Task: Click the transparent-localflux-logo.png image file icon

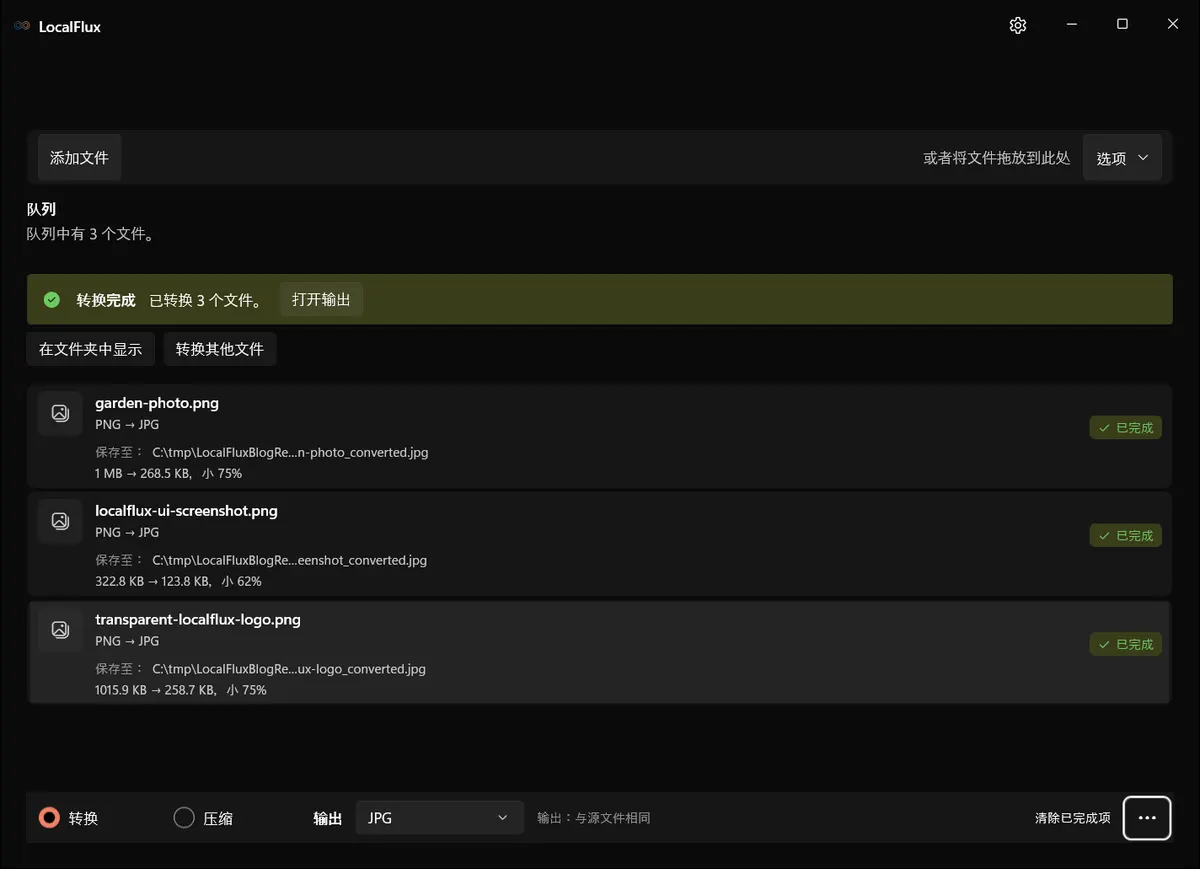Action: click(60, 630)
